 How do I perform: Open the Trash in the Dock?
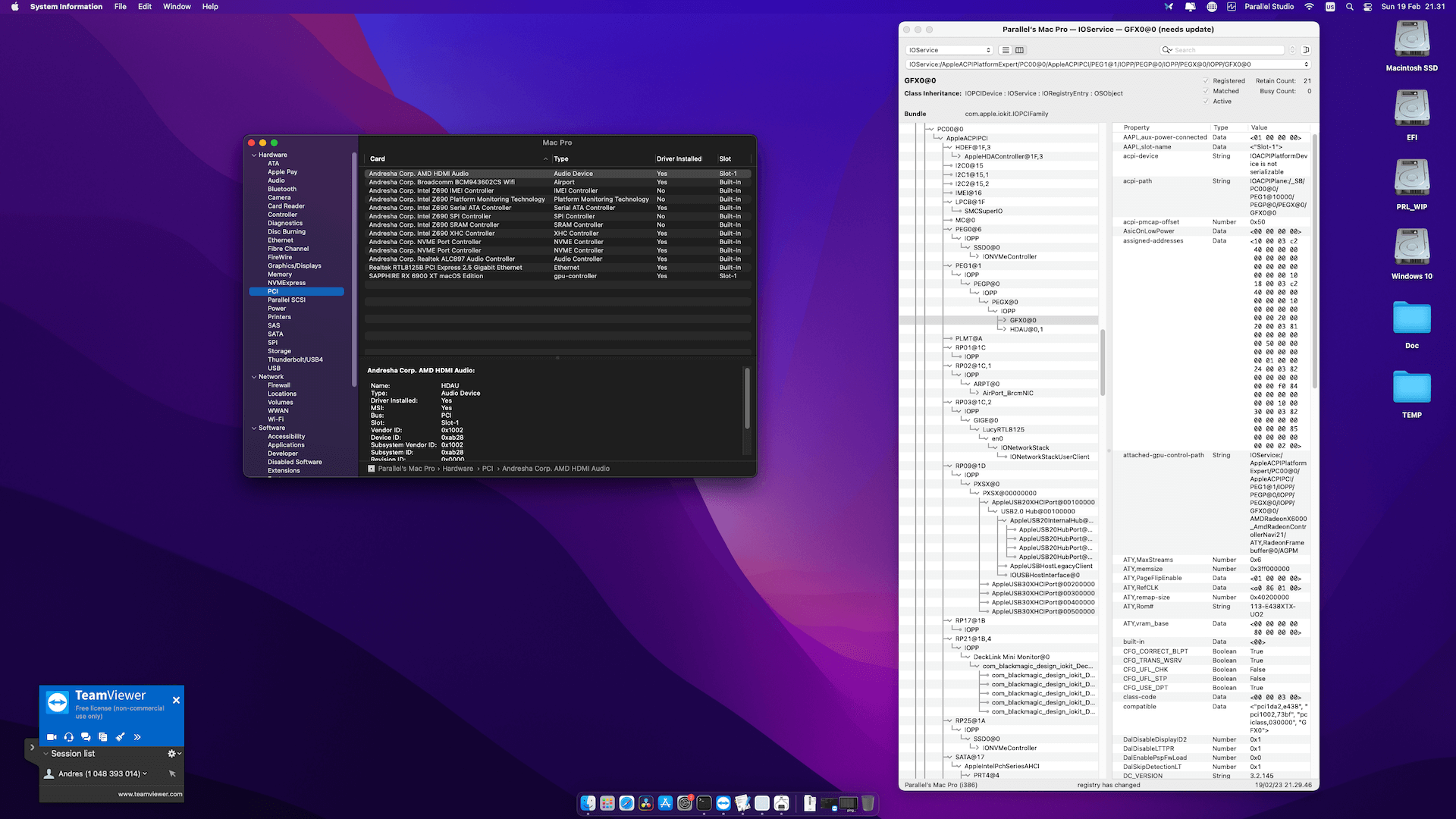(x=868, y=803)
